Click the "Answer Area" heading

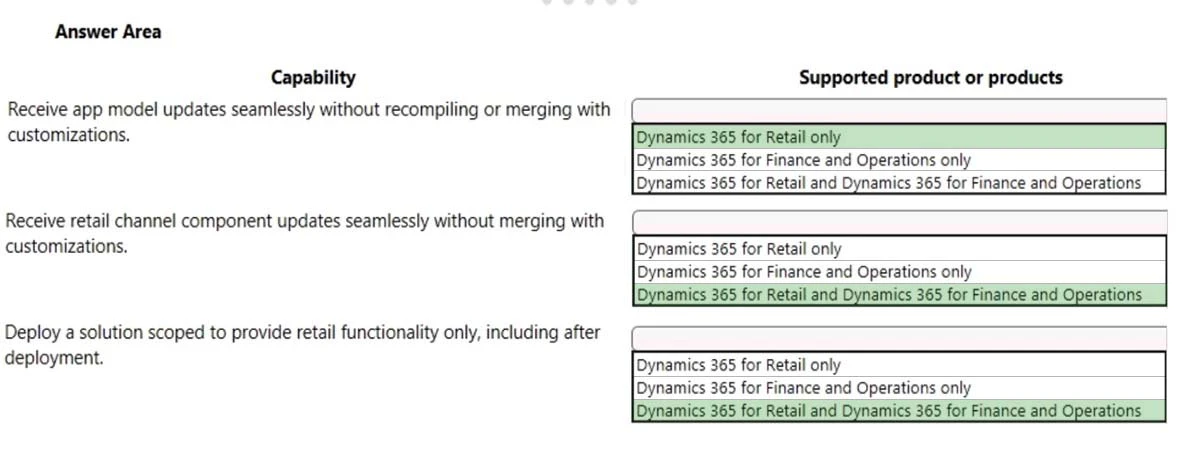point(108,32)
